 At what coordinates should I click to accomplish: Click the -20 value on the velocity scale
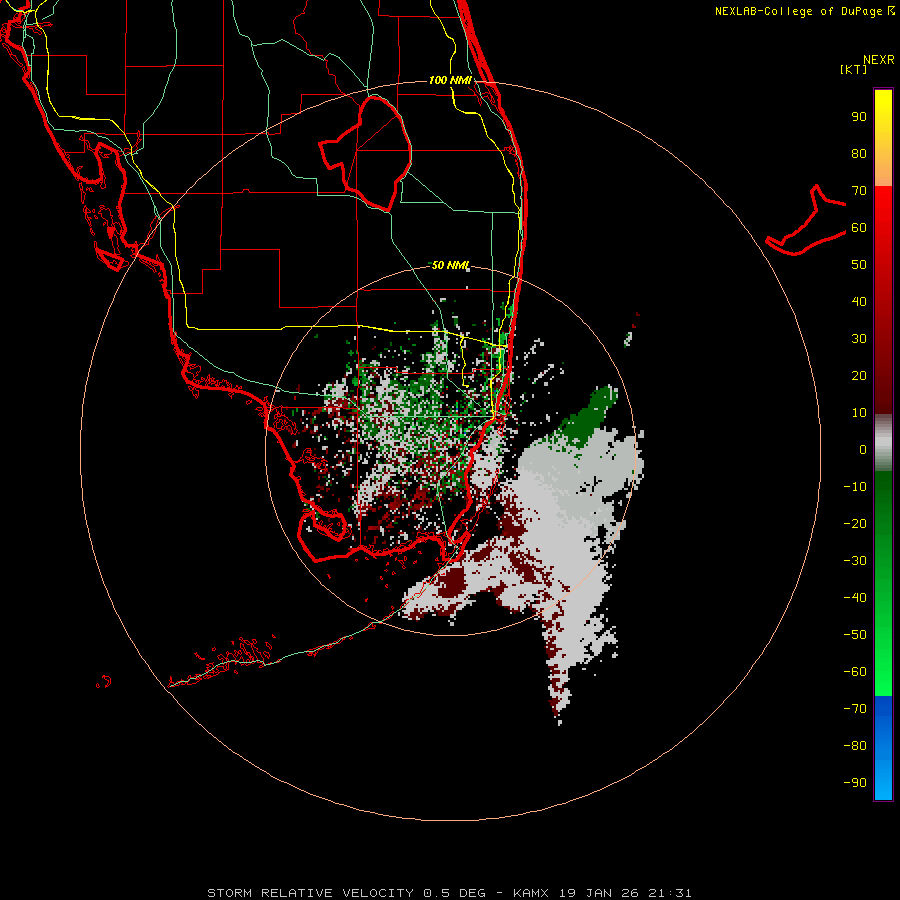click(x=855, y=524)
